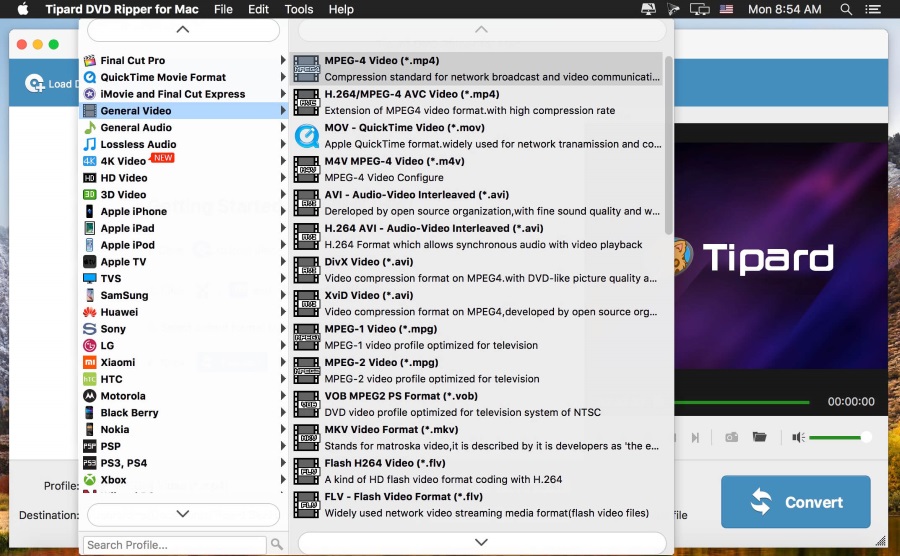Screen dimensions: 900x556
Task: Open the File menu
Action: (223, 9)
